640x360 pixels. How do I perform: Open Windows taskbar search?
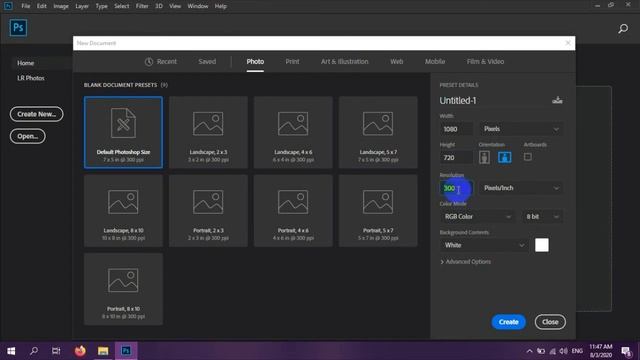click(x=34, y=351)
